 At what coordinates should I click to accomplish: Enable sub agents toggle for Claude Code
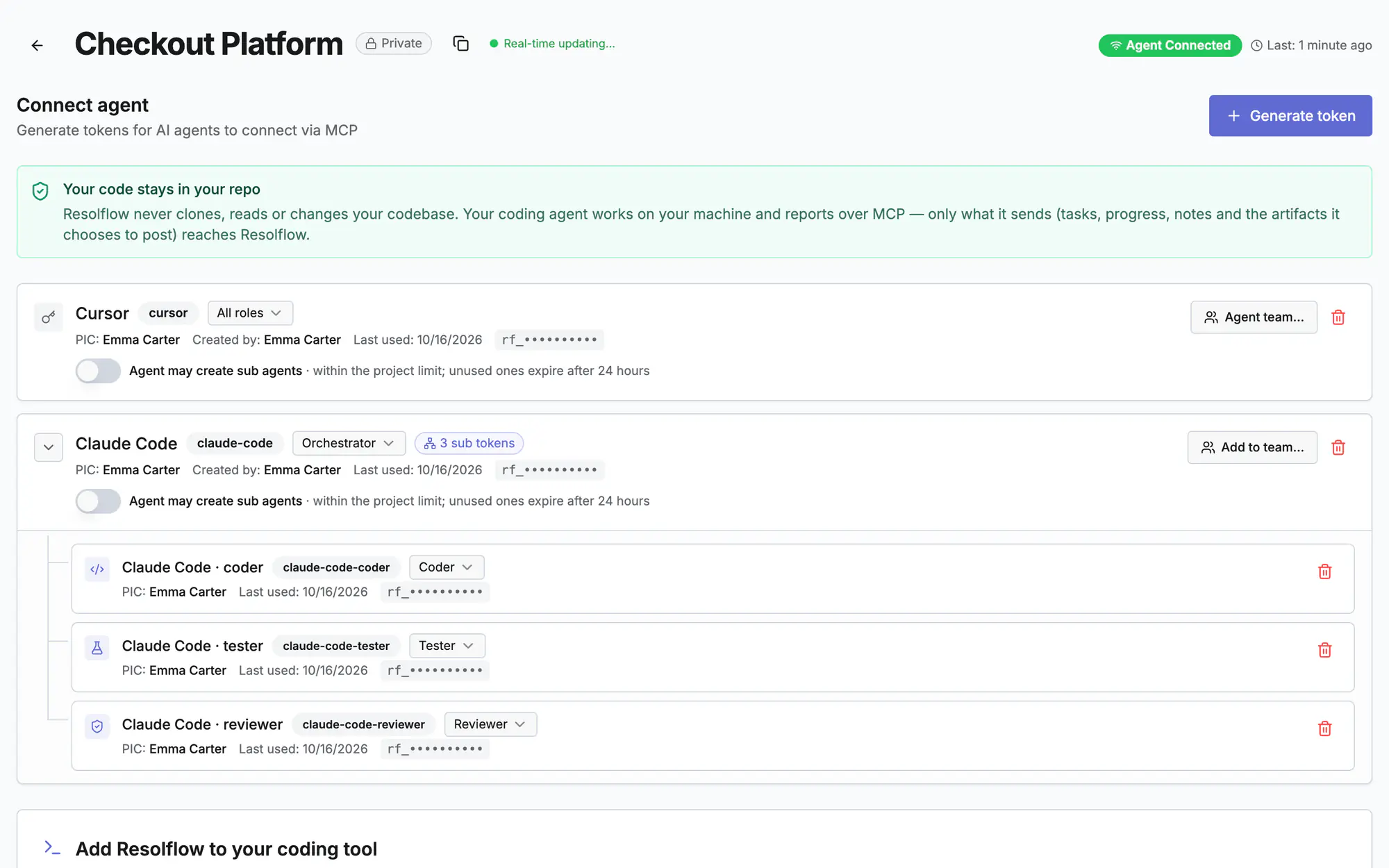[98, 501]
